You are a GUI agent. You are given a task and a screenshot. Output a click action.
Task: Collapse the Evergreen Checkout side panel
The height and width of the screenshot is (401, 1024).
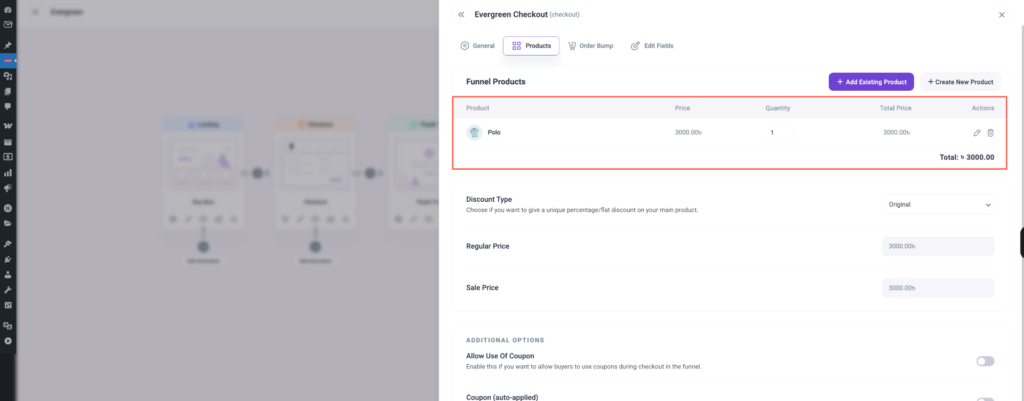point(461,14)
